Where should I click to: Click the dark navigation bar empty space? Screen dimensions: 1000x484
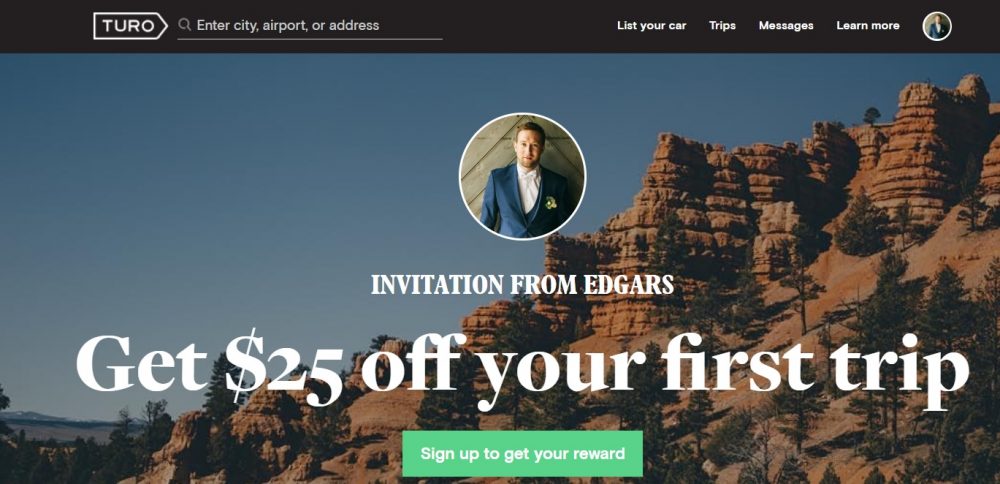[x=529, y=26]
